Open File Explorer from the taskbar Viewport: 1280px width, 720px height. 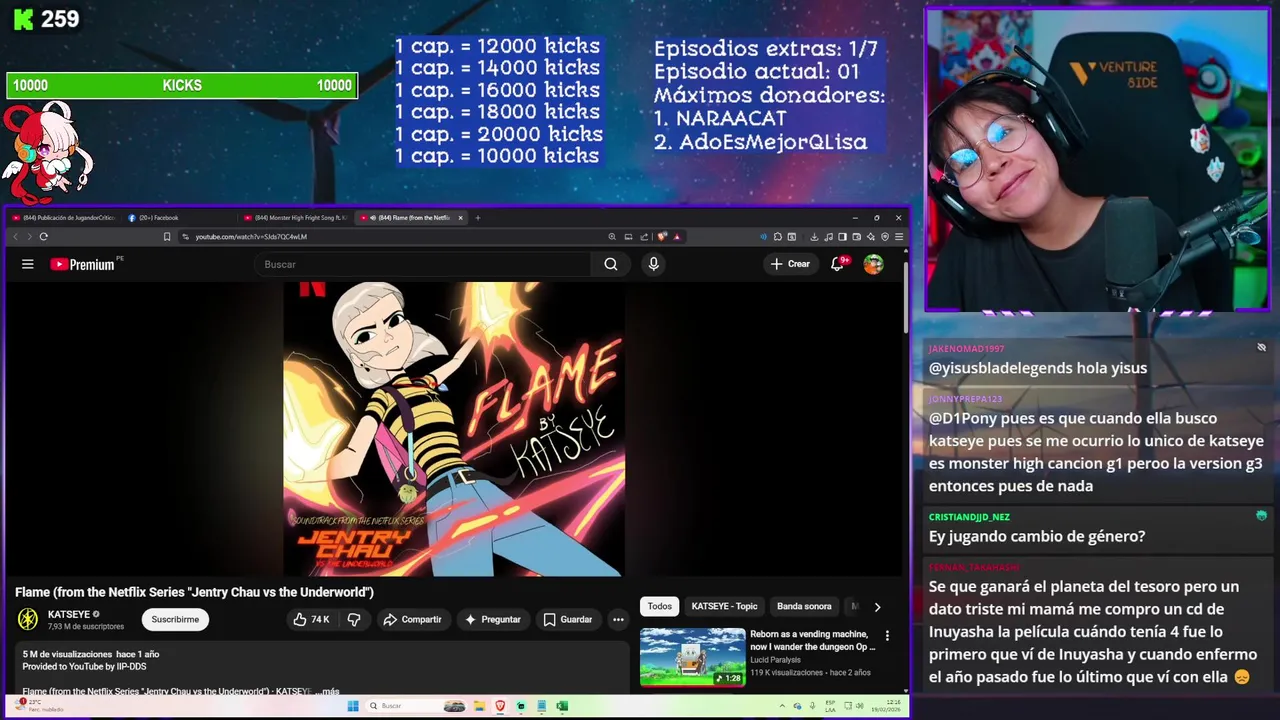coord(479,706)
